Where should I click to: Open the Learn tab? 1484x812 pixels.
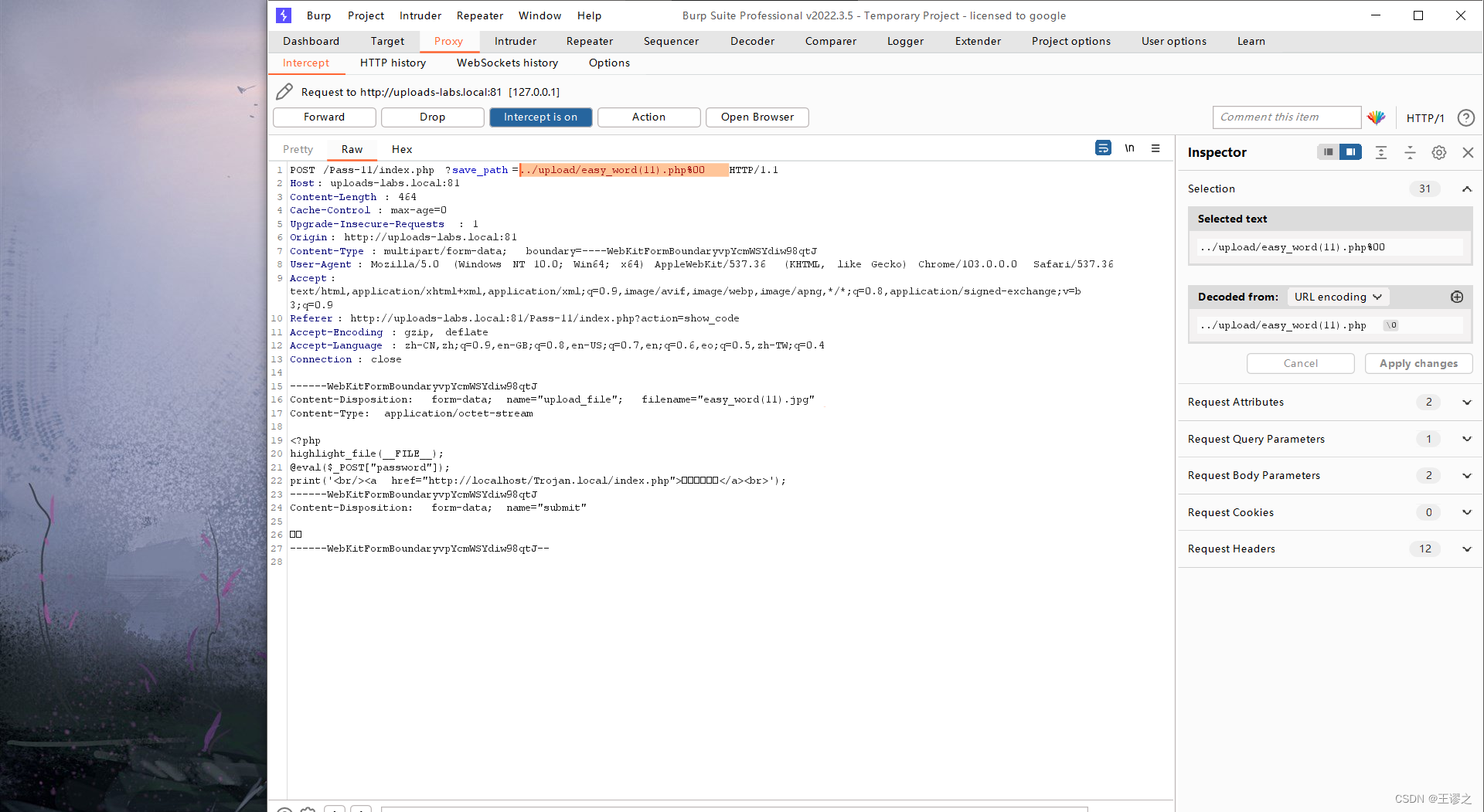point(1251,41)
